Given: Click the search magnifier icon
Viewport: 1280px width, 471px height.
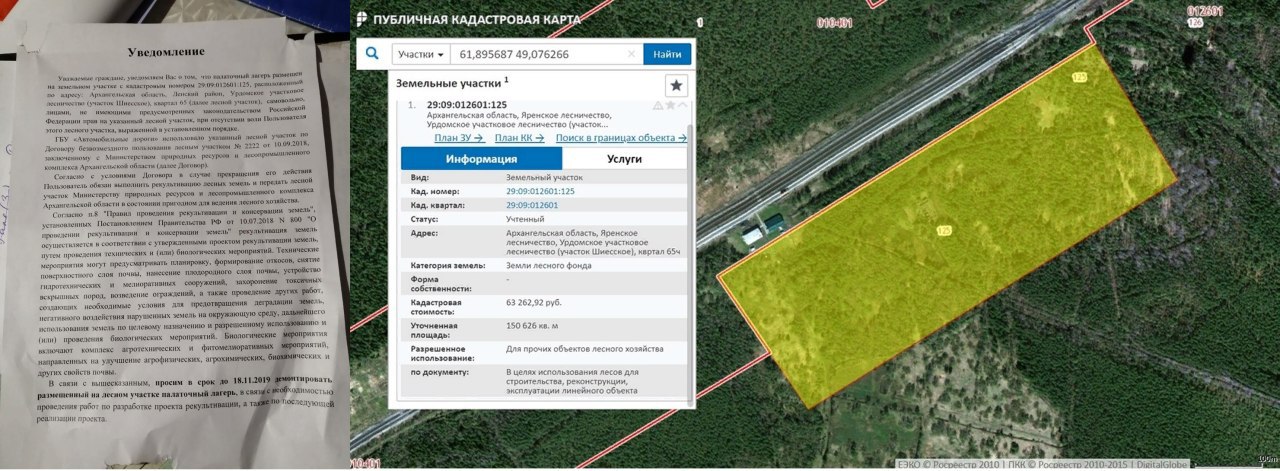Looking at the screenshot, I should pos(372,54).
